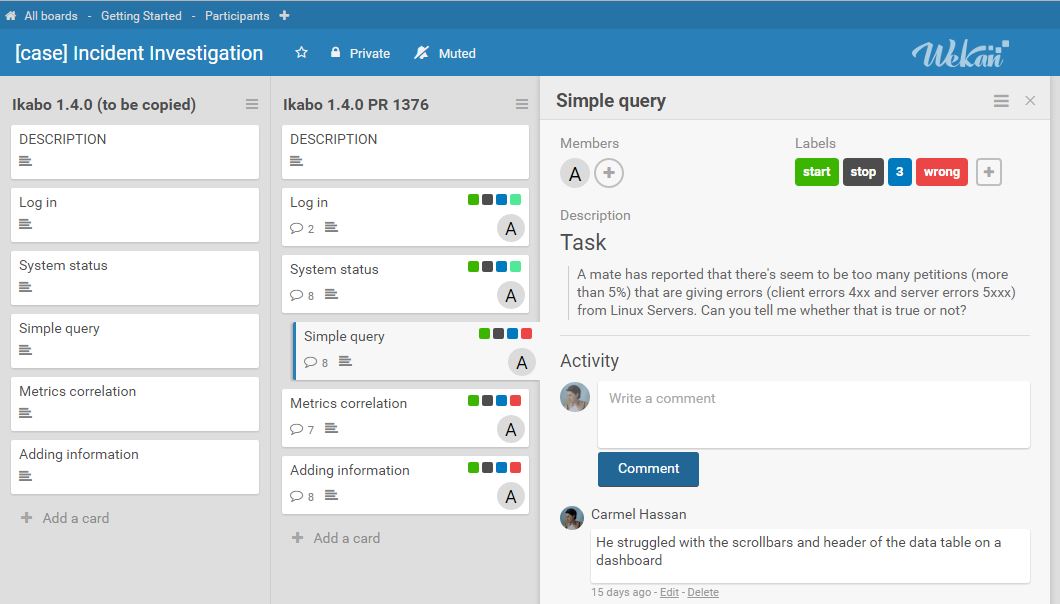The image size is (1060, 604).
Task: Click the red wrong label
Action: (942, 172)
